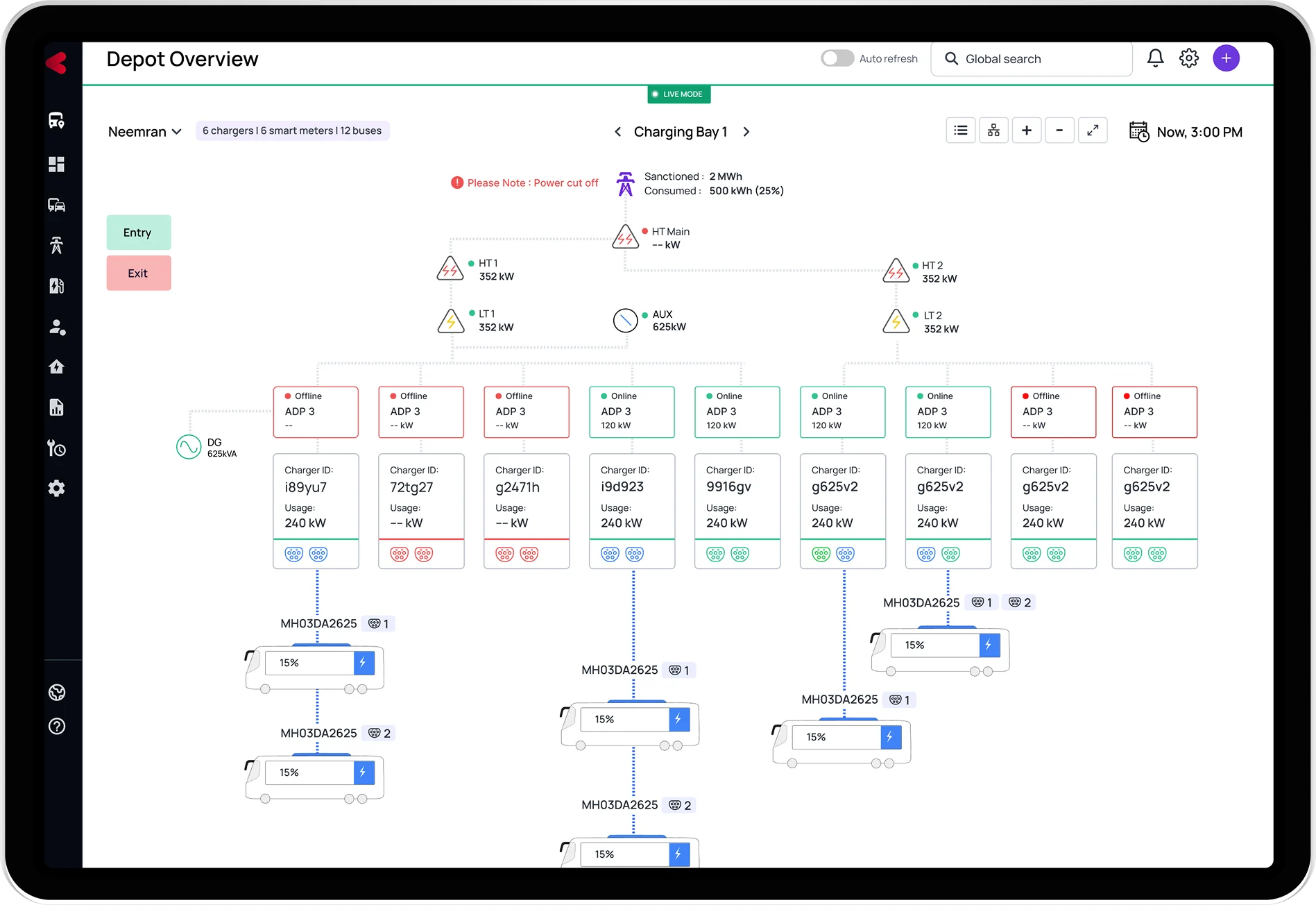Toggle the LIVE MODE indicator
The height and width of the screenshot is (905, 1316).
point(678,94)
